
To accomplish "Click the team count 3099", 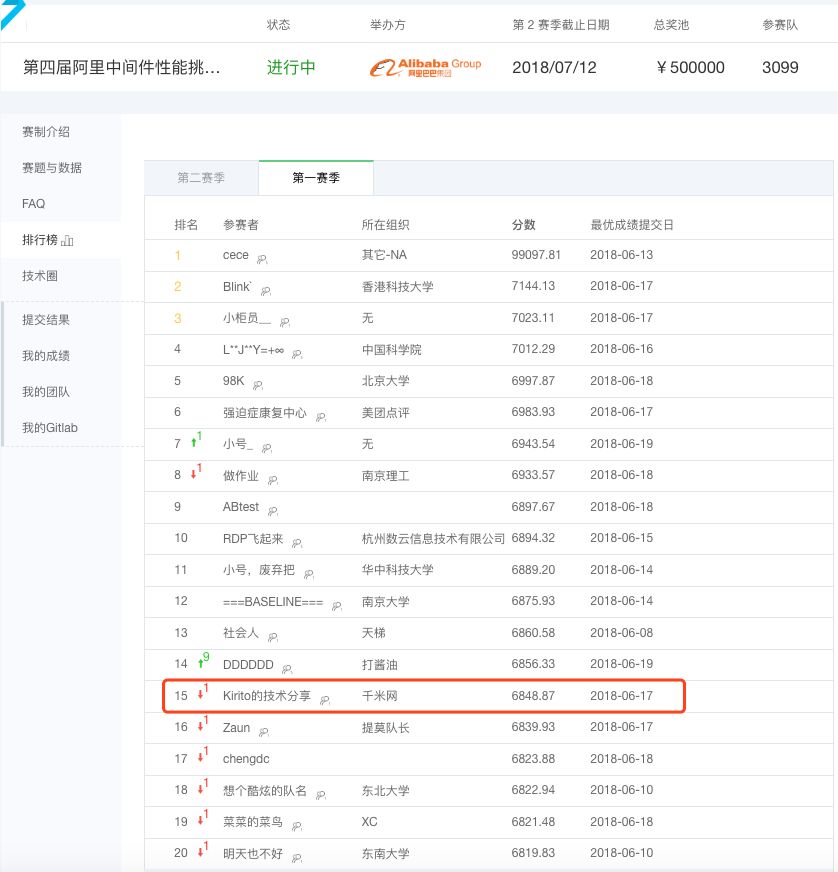I will click(x=780, y=67).
